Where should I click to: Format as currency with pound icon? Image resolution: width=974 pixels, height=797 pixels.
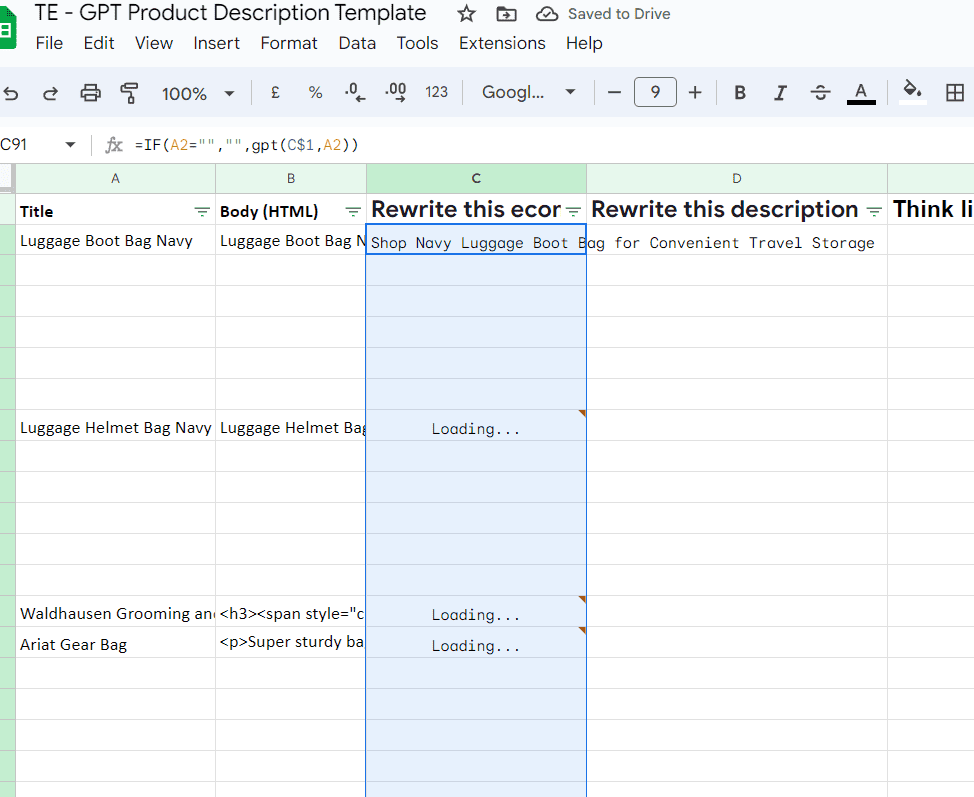click(275, 93)
